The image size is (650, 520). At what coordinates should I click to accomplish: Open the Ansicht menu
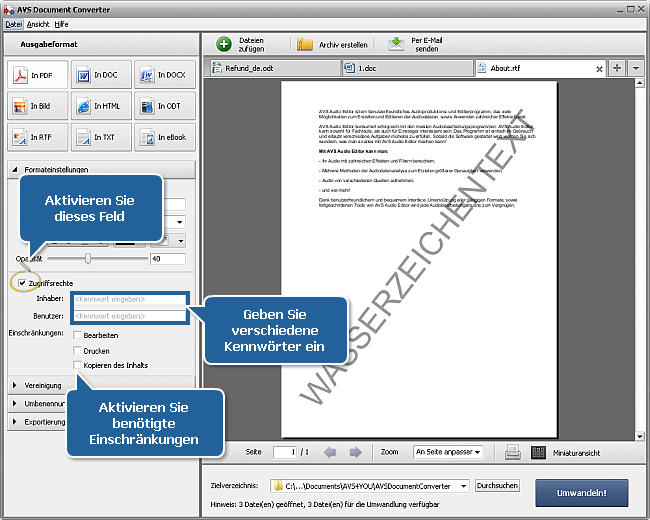point(38,24)
